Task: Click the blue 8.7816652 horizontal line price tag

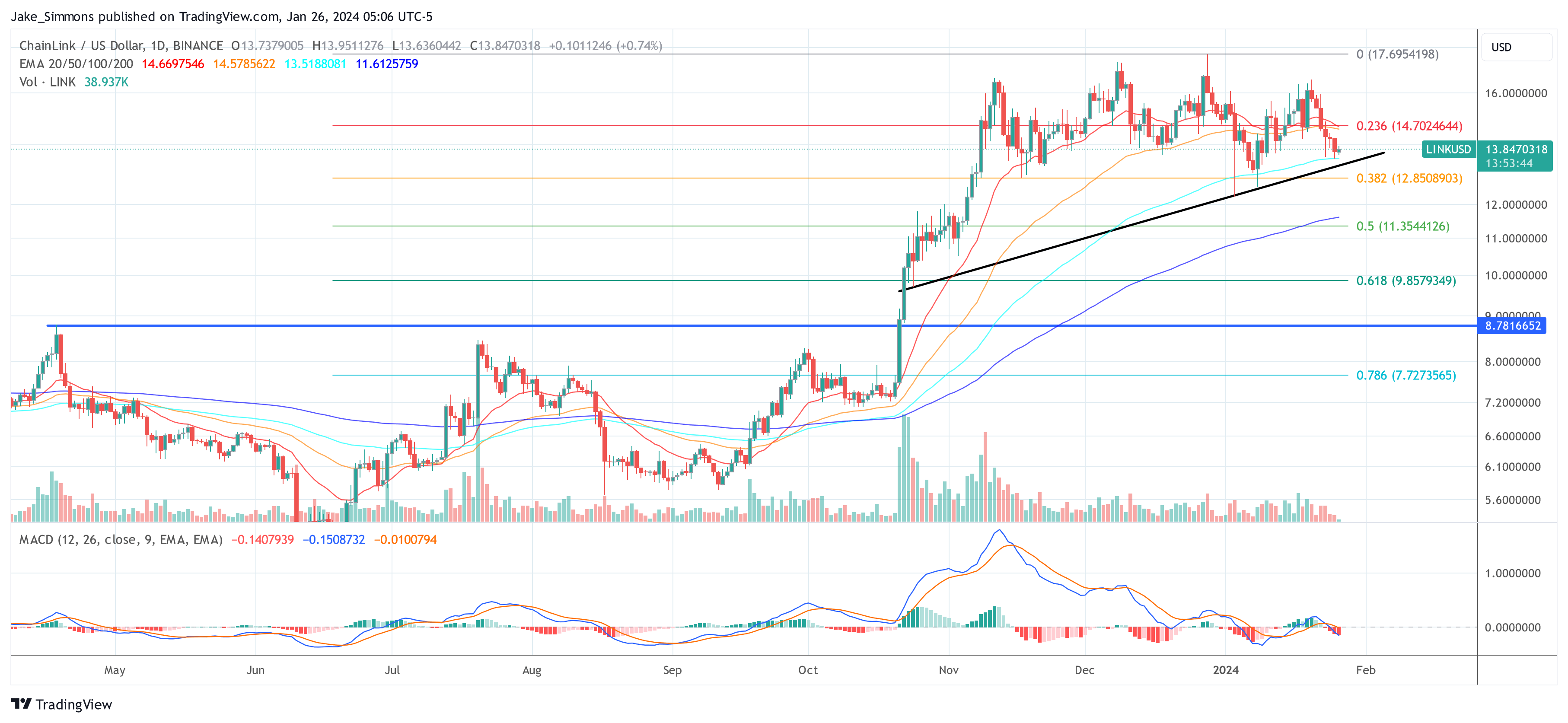Action: (1513, 325)
